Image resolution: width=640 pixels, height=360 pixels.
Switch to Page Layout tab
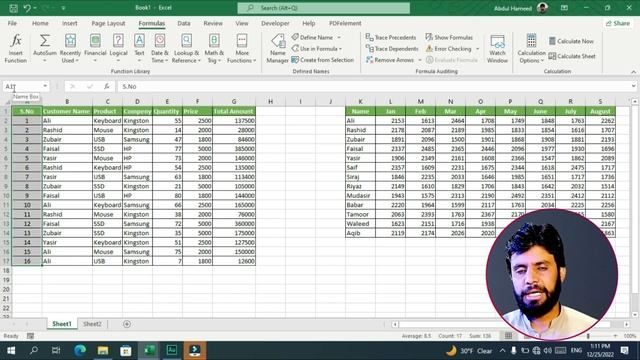point(108,23)
